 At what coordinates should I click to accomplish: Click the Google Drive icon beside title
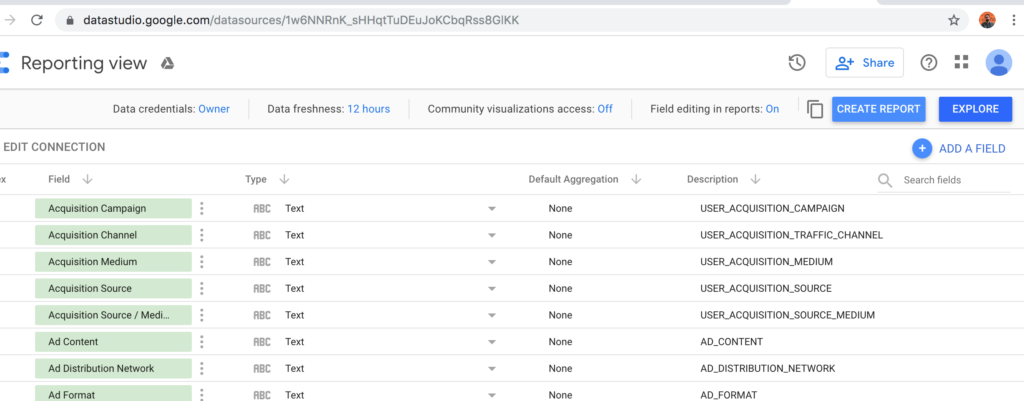169,64
